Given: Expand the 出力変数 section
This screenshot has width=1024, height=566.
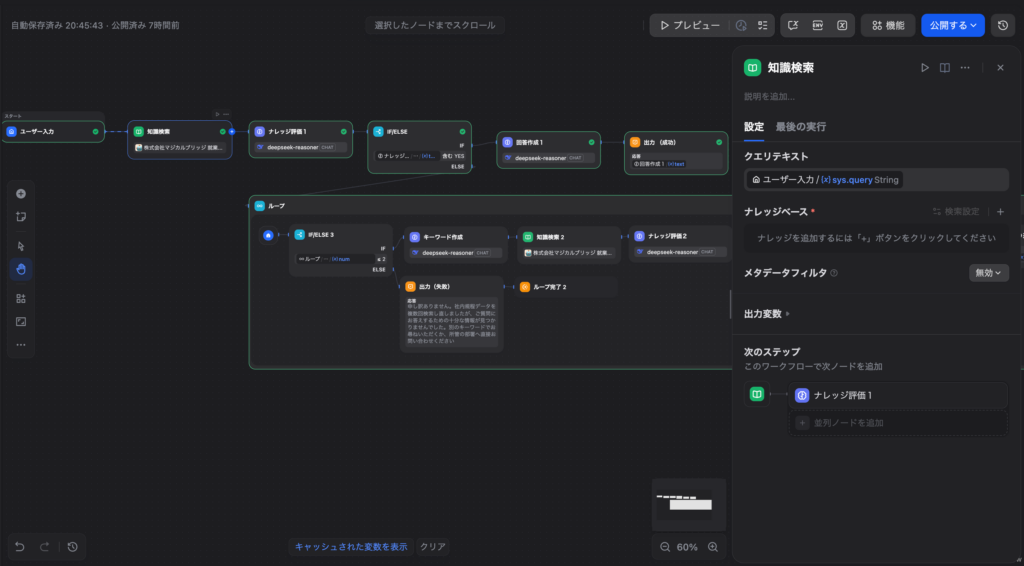Looking at the screenshot, I should [767, 314].
